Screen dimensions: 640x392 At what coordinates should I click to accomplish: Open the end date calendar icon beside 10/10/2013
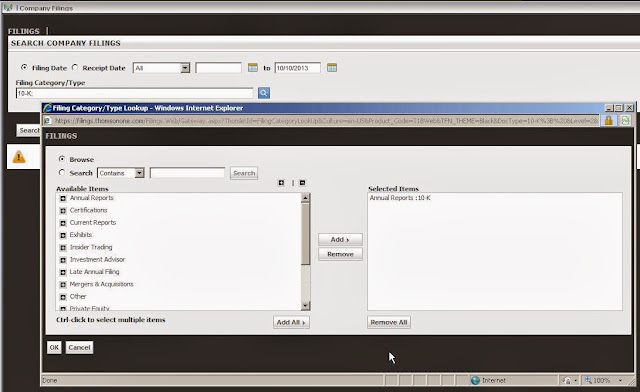[x=332, y=68]
